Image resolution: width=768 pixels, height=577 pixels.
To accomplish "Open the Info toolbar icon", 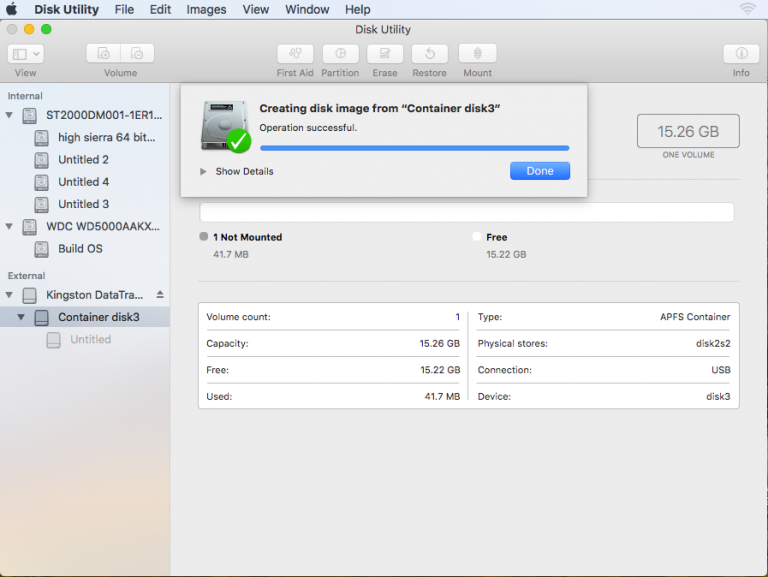I will pos(741,53).
